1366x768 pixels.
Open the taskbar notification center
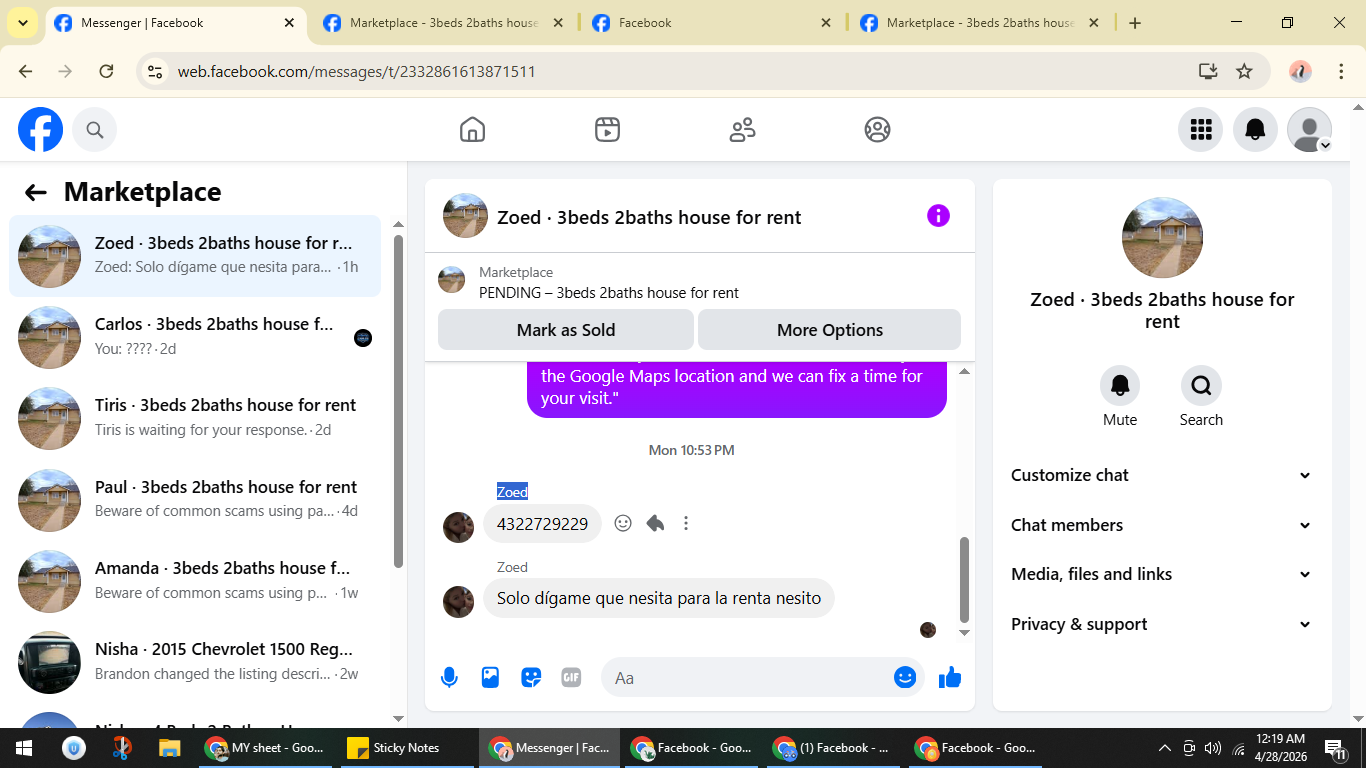coord(1335,748)
